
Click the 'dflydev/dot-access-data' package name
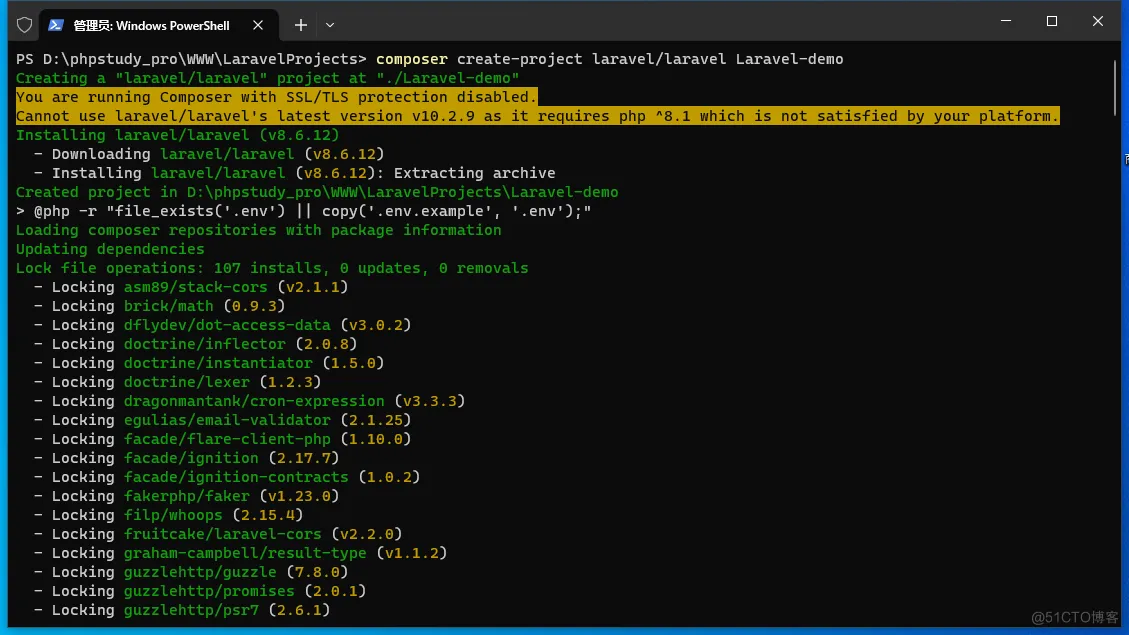click(227, 325)
